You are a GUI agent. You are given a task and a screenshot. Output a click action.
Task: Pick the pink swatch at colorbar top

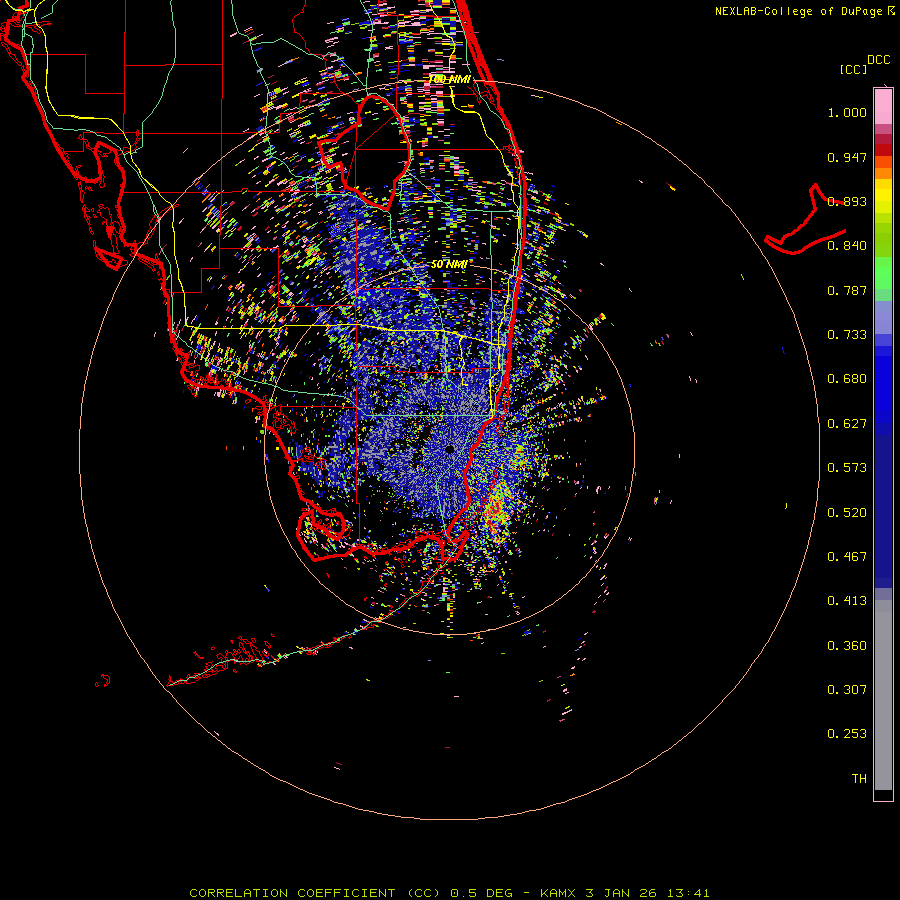coord(883,106)
